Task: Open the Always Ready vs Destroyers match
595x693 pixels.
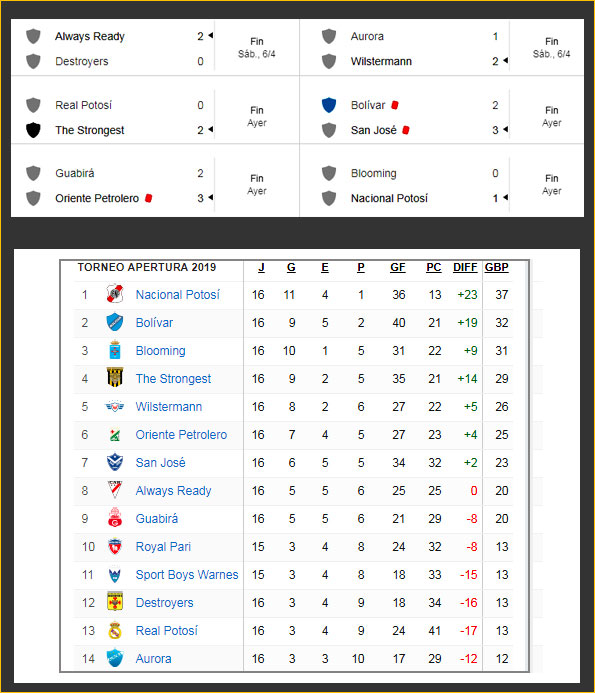Action: pos(155,48)
